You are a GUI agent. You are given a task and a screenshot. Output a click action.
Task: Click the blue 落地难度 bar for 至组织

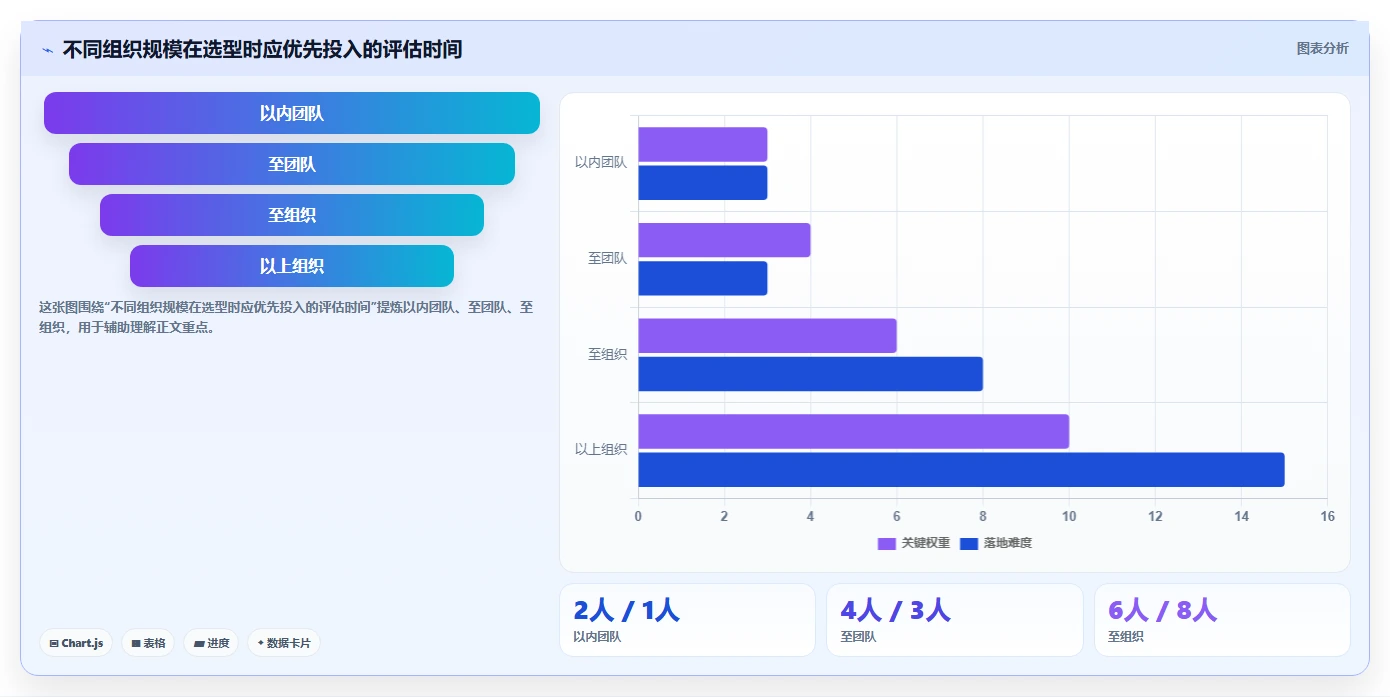coord(810,374)
